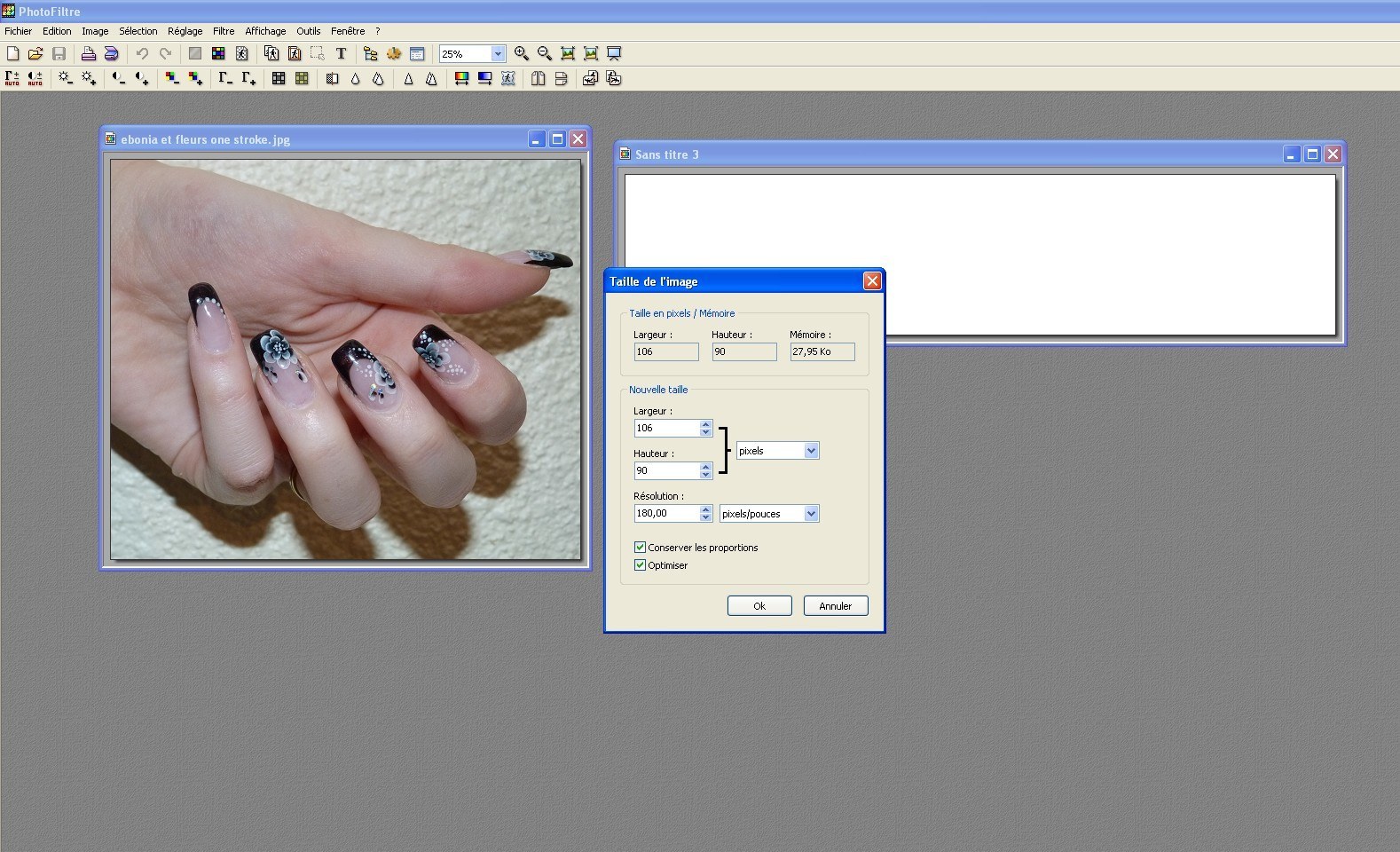Click the Auto levels icon
Image resolution: width=1400 pixels, height=852 pixels.
[x=12, y=79]
